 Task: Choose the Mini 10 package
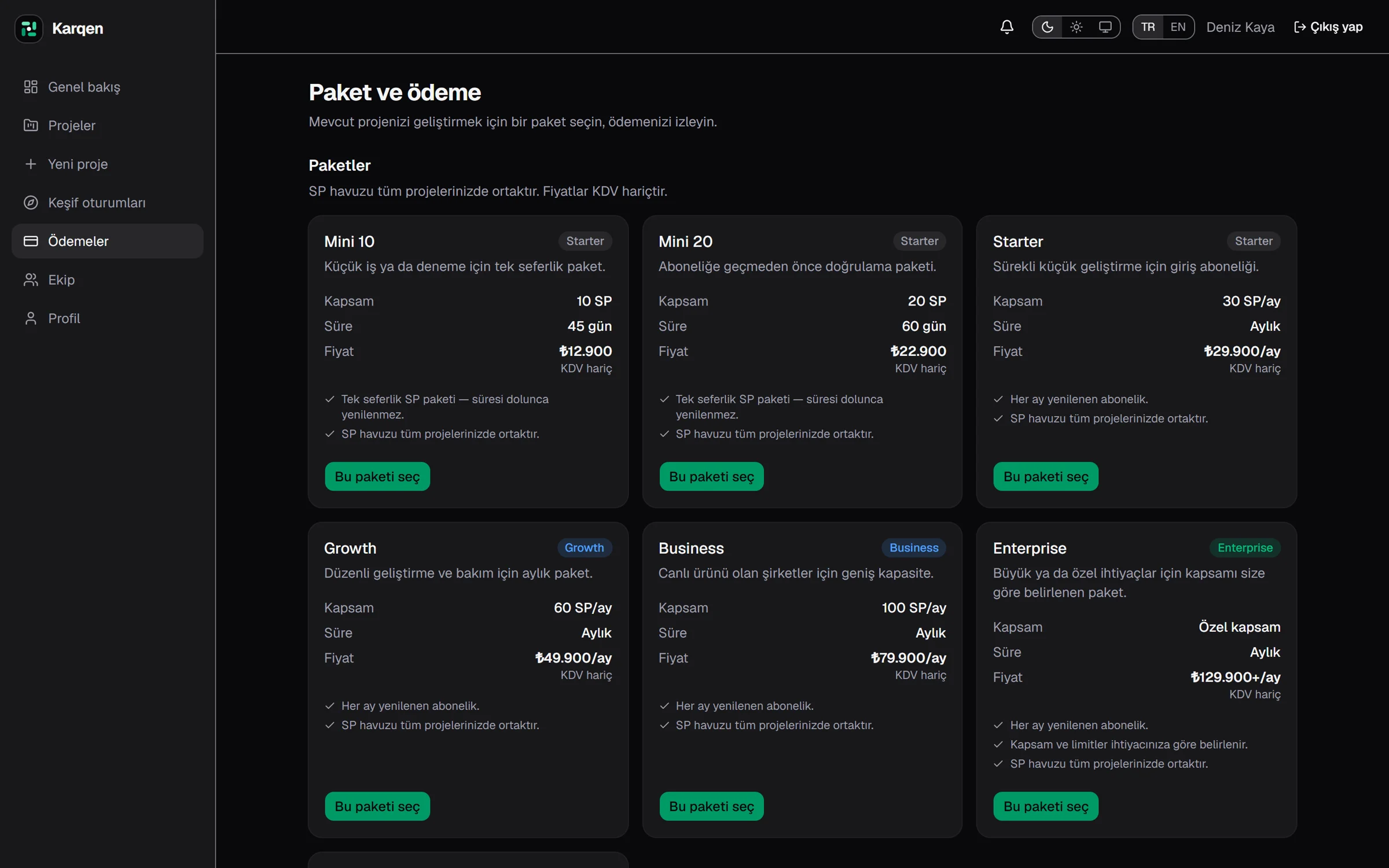coord(377,476)
